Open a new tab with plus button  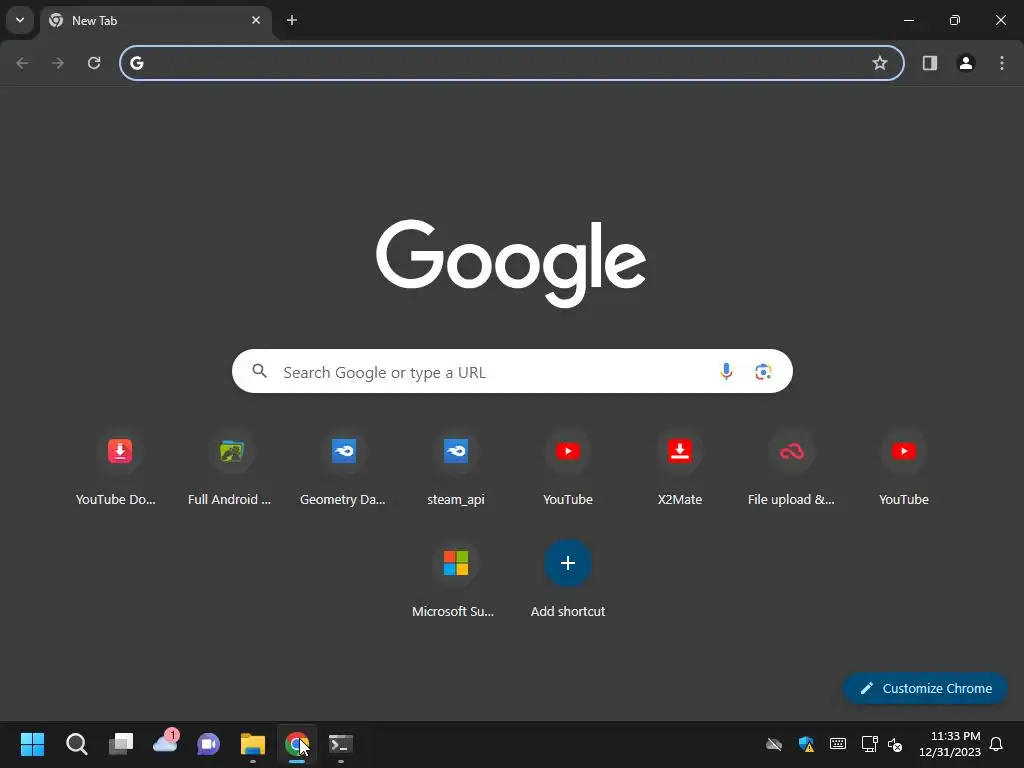(292, 20)
